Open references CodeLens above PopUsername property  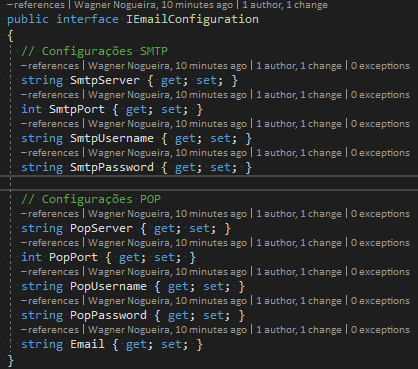click(x=50, y=272)
